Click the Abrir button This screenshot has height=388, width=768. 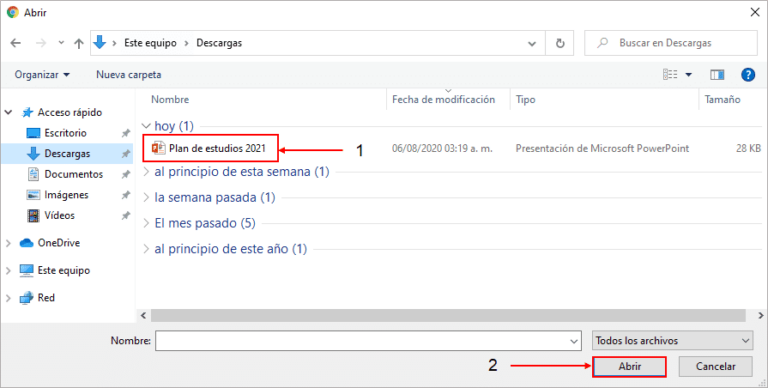pos(629,366)
